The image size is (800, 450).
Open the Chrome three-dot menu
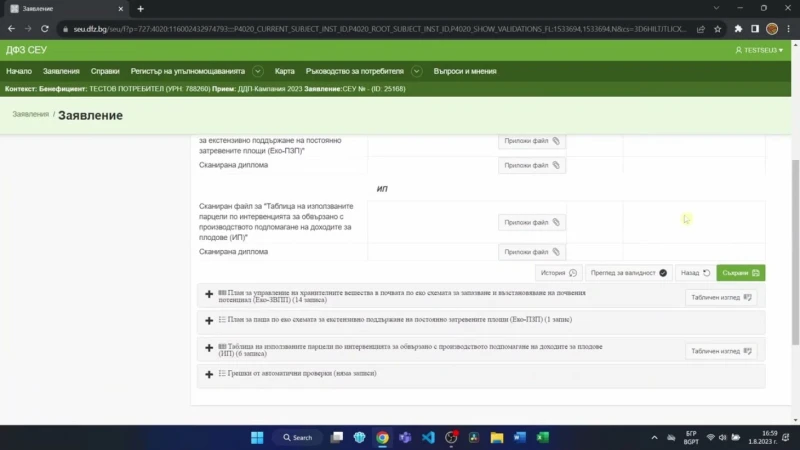(x=788, y=29)
